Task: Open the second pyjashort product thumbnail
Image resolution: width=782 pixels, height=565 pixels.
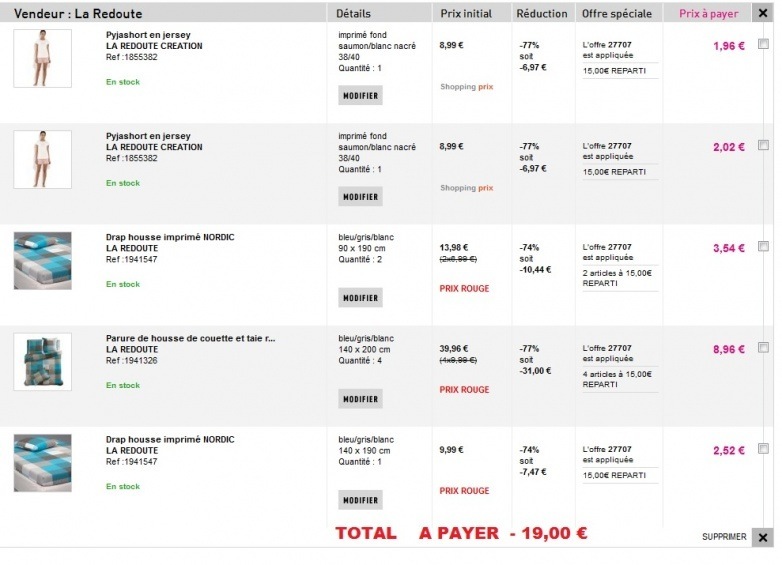Action: (x=42, y=159)
